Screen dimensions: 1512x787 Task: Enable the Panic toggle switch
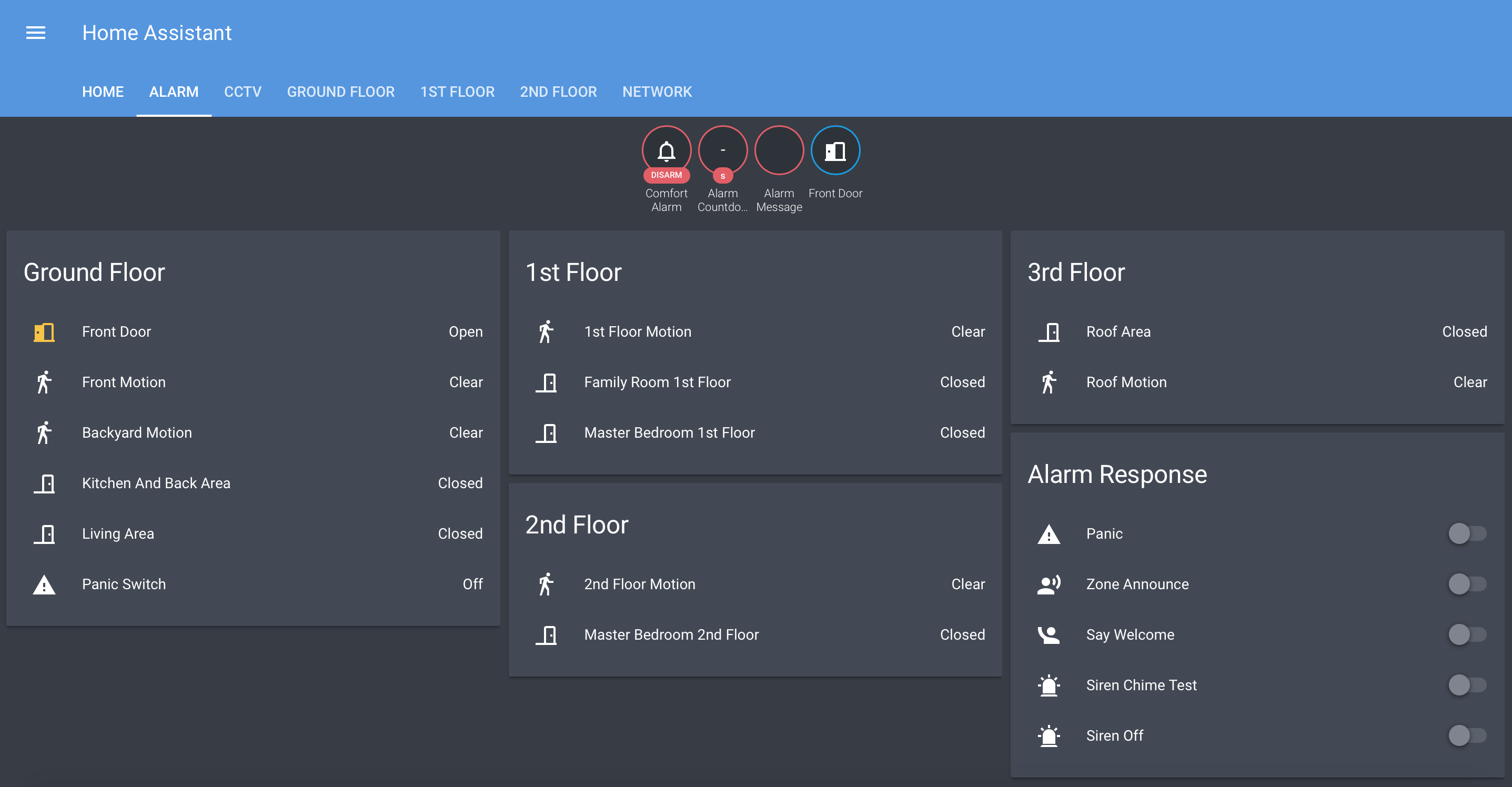[x=1466, y=534]
